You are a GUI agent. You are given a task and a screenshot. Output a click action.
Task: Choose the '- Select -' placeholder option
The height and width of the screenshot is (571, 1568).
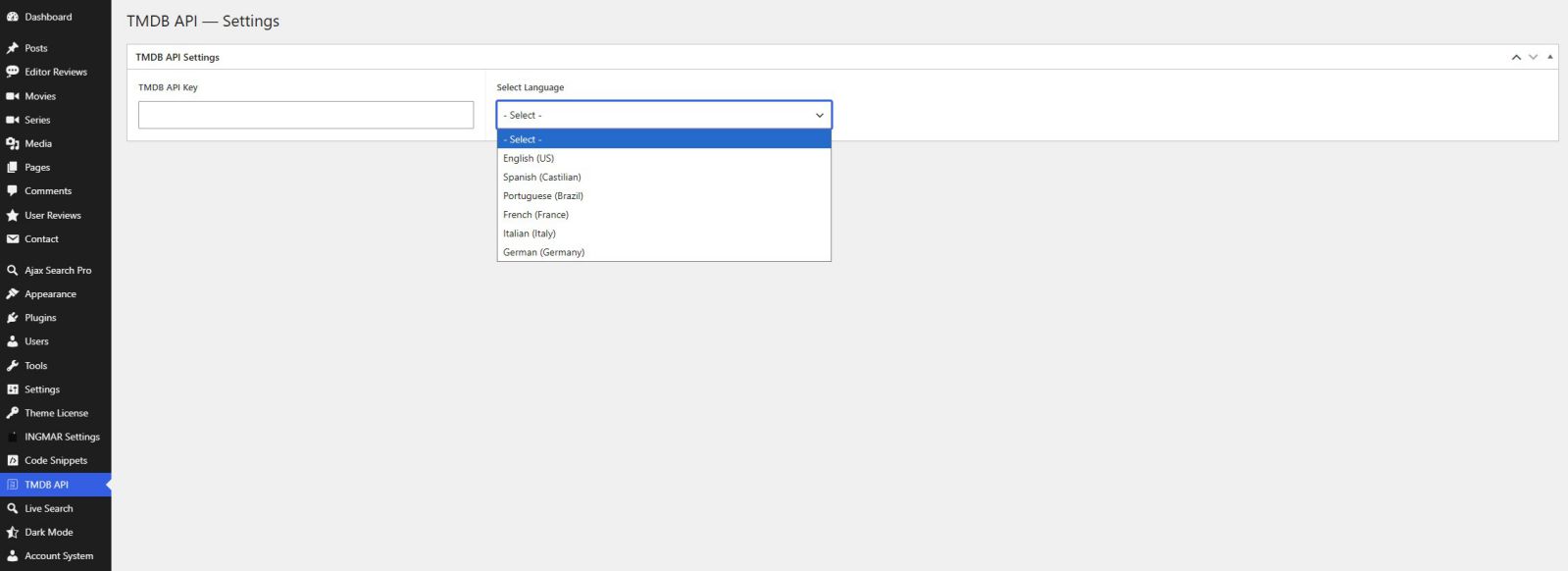[x=664, y=139]
